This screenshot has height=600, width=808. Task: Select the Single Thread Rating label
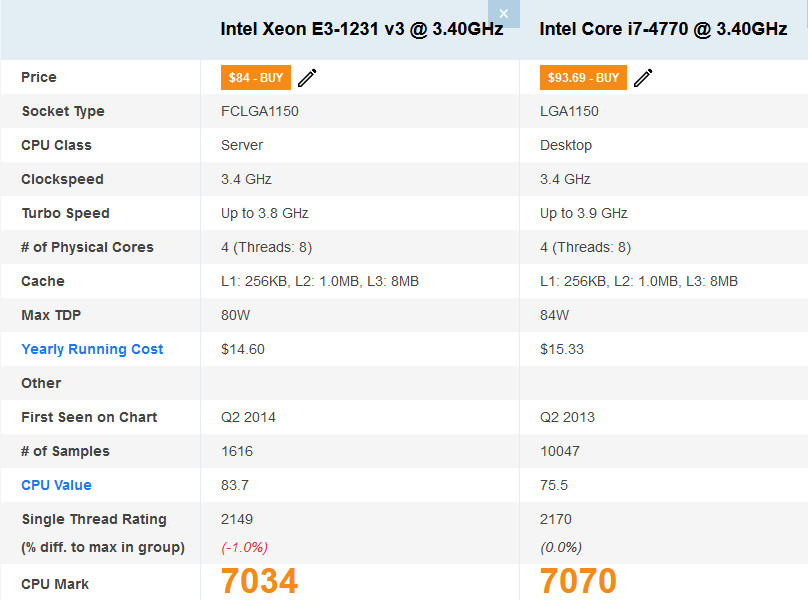pos(94,519)
